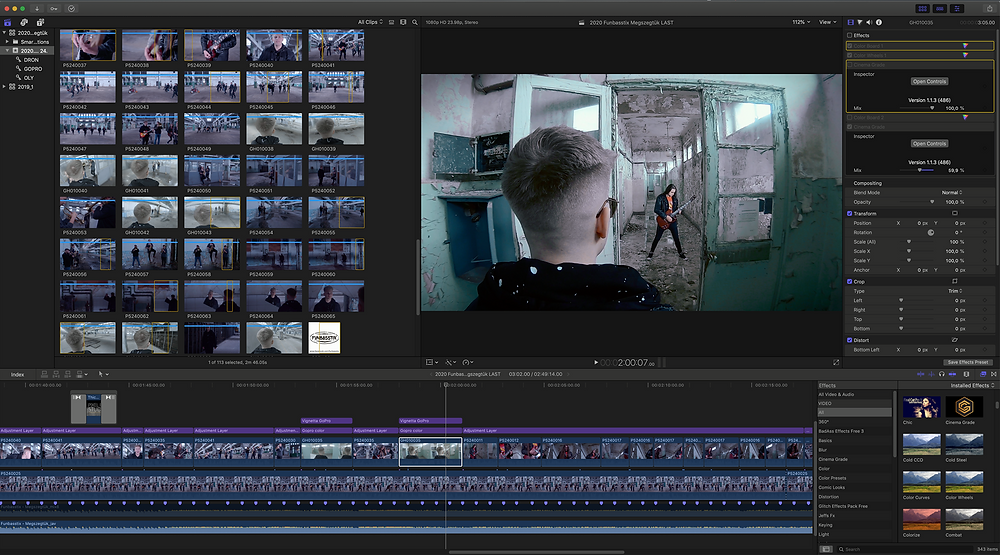Select the DRON keyword collection

pos(31,60)
